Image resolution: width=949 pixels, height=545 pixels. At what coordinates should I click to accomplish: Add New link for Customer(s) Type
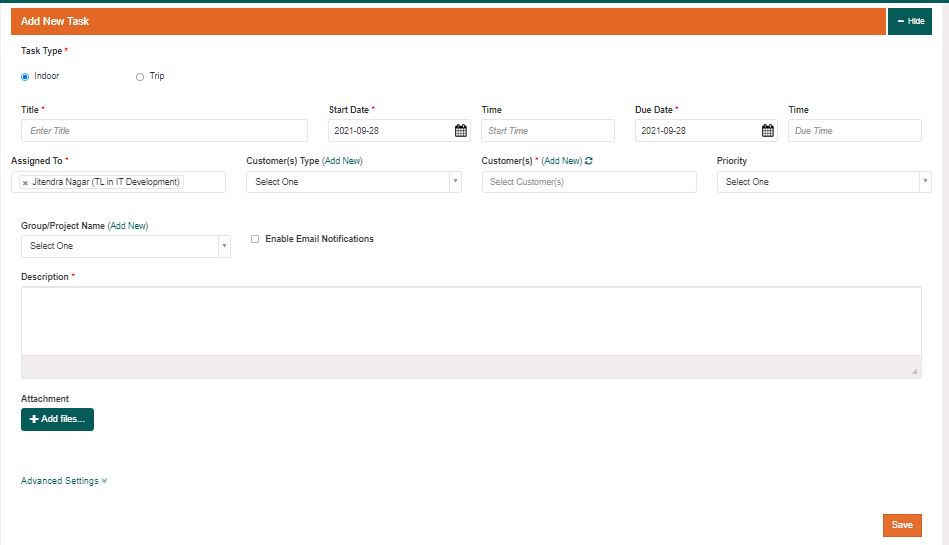pyautogui.click(x=343, y=161)
